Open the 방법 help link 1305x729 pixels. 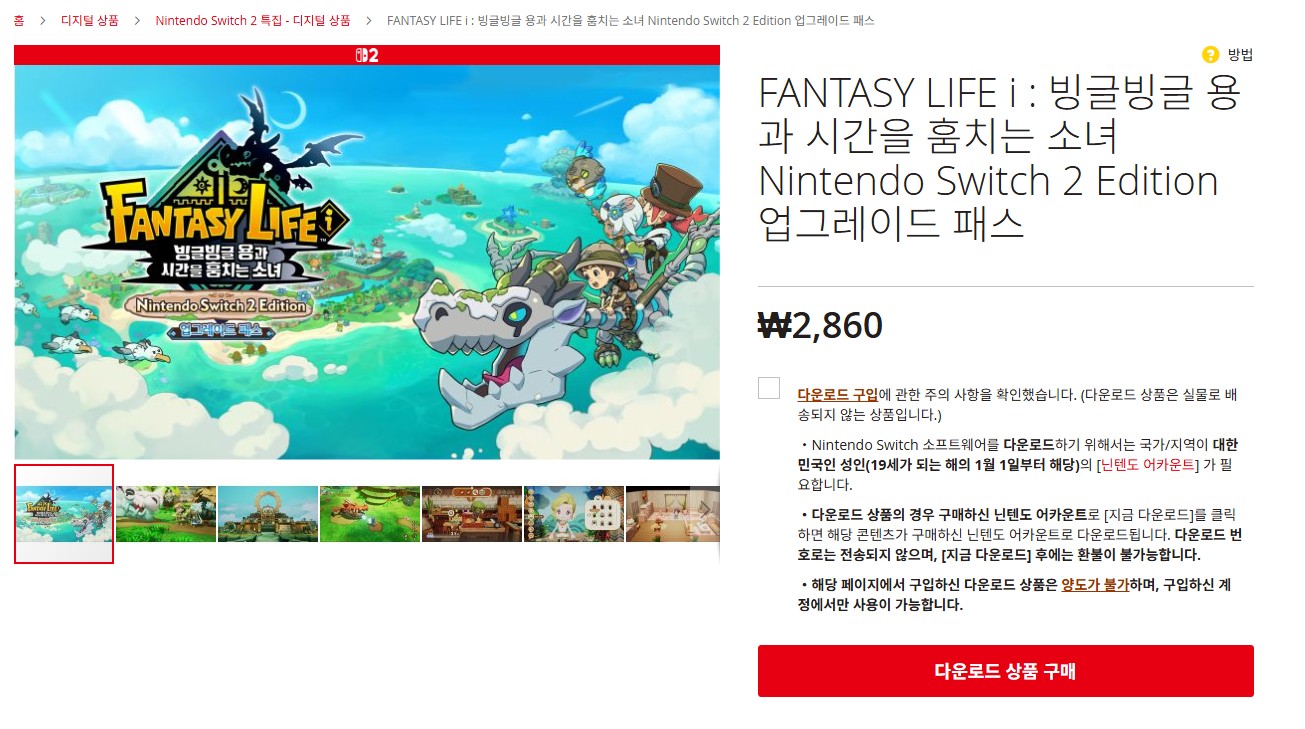tap(1240, 54)
